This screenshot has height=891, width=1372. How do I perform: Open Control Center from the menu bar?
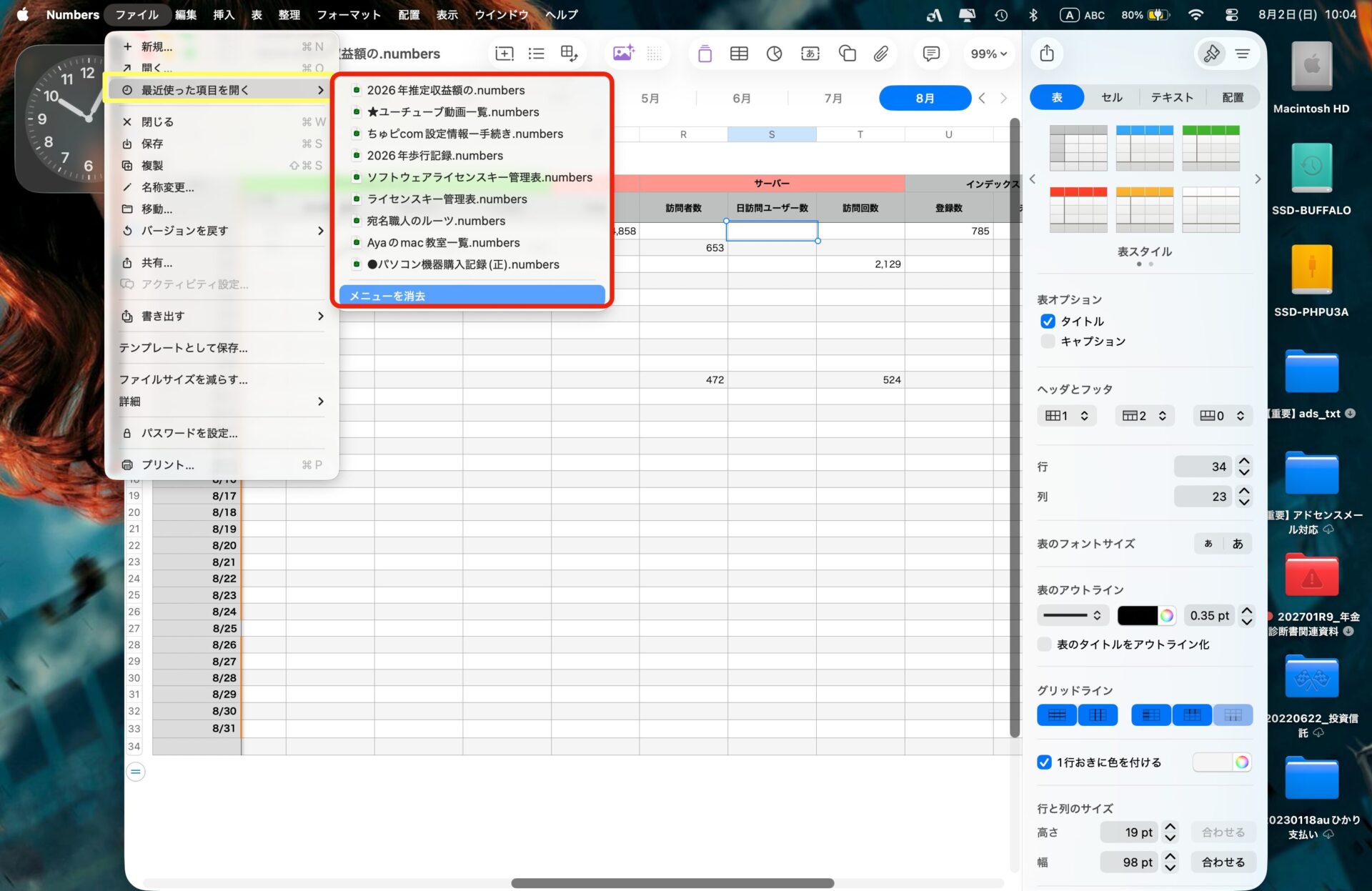coord(1231,14)
